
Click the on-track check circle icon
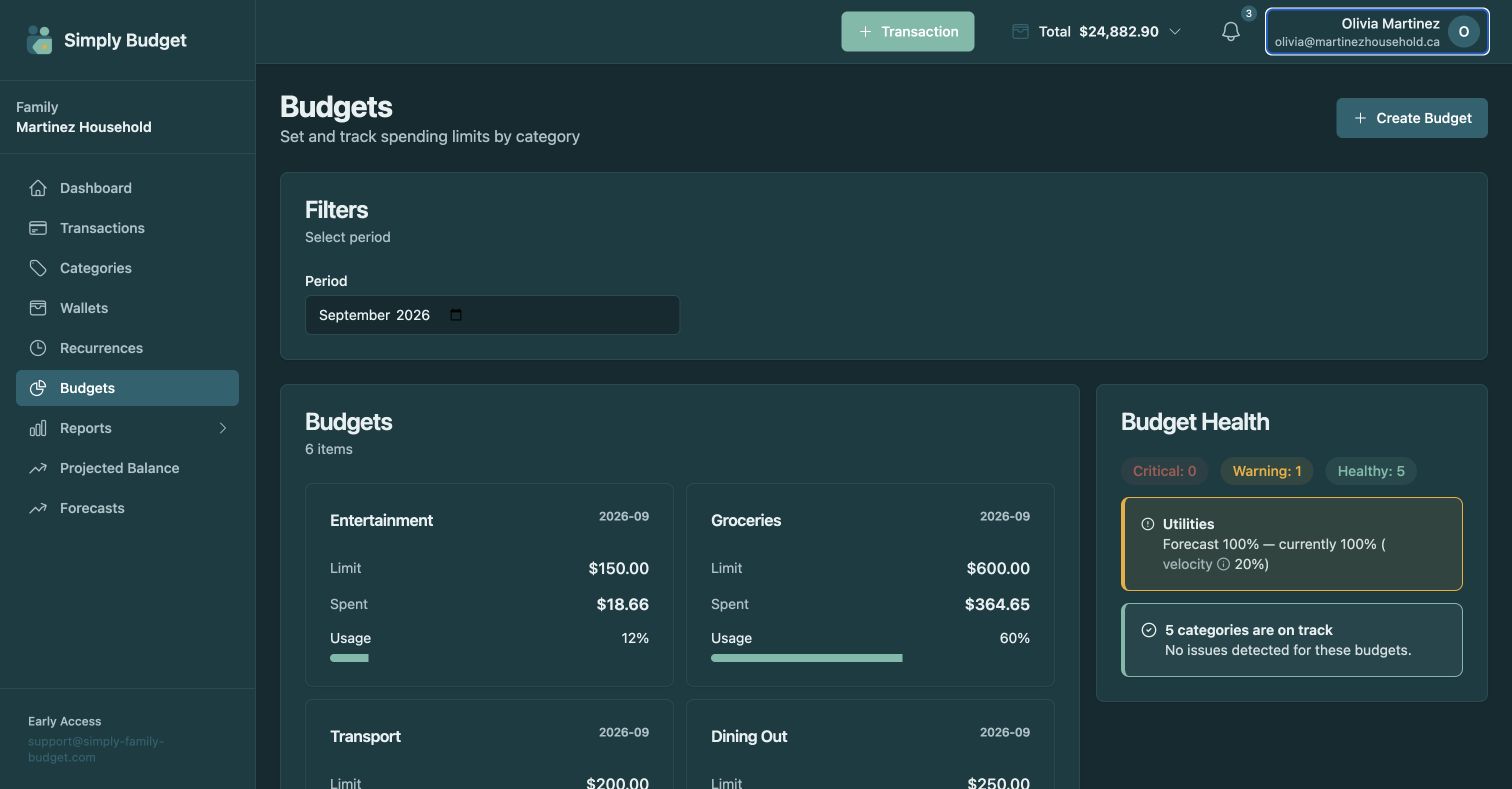coord(1149,630)
